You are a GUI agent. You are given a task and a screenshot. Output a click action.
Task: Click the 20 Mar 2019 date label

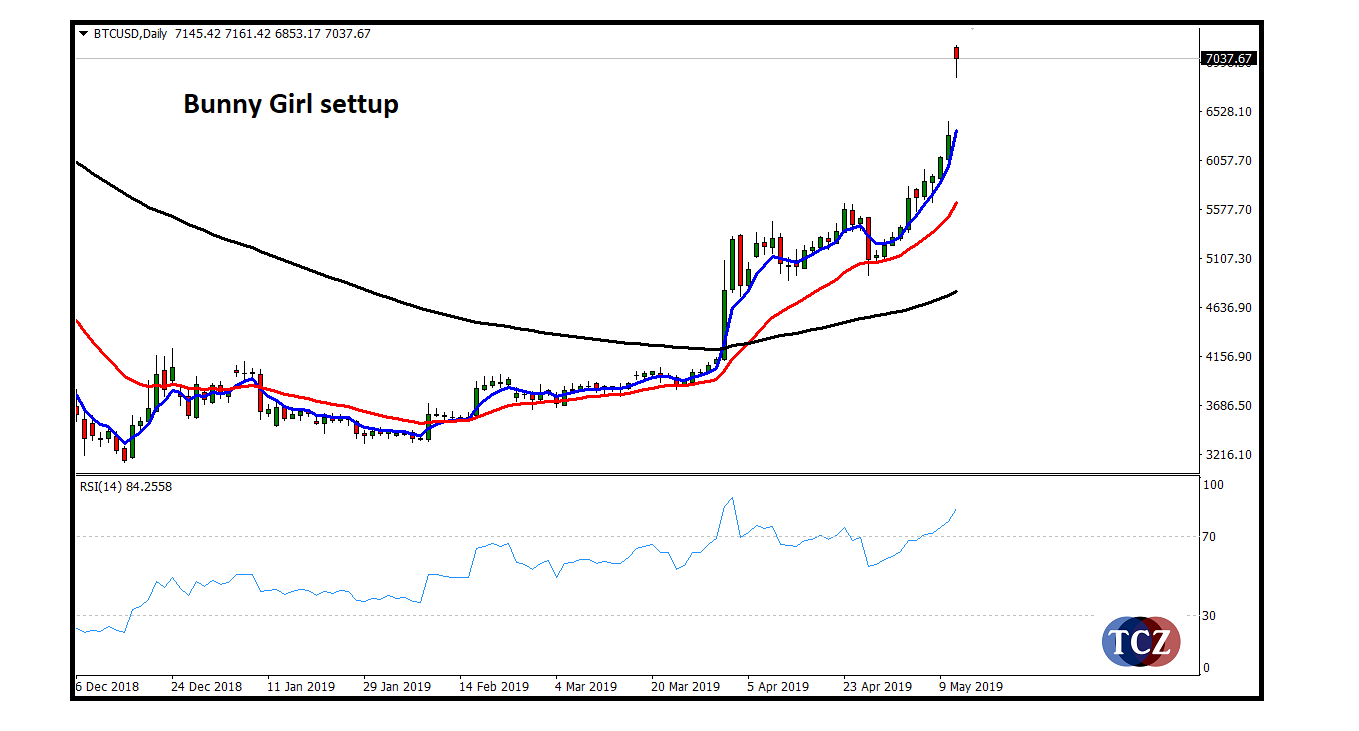tap(686, 687)
